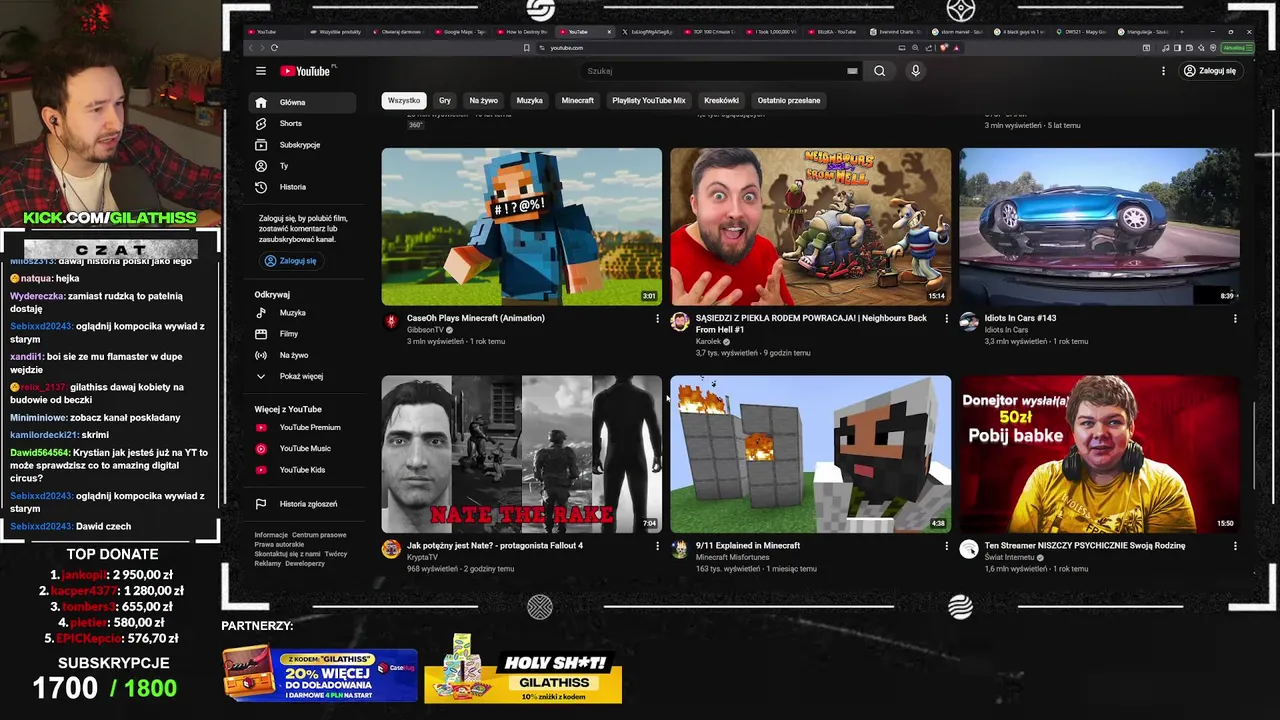The image size is (1280, 720).
Task: Play the Idiots In Cars #143 thumbnail
Action: pos(1099,226)
